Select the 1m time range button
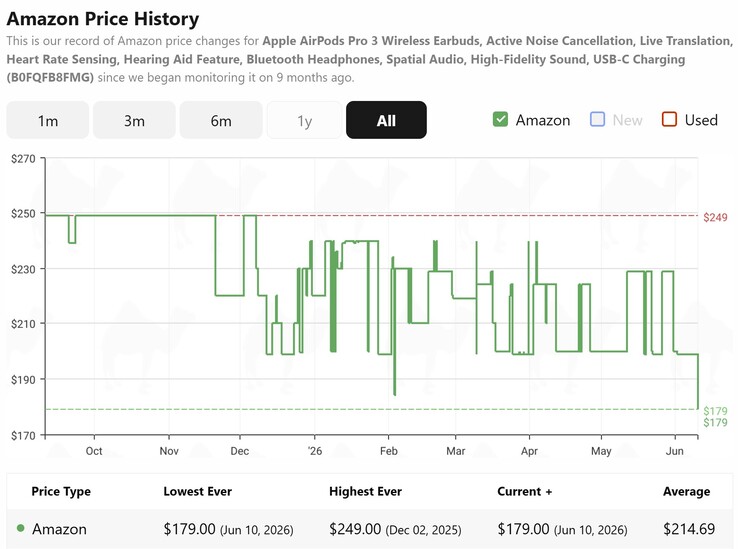This screenshot has width=738, height=549. click(48, 120)
